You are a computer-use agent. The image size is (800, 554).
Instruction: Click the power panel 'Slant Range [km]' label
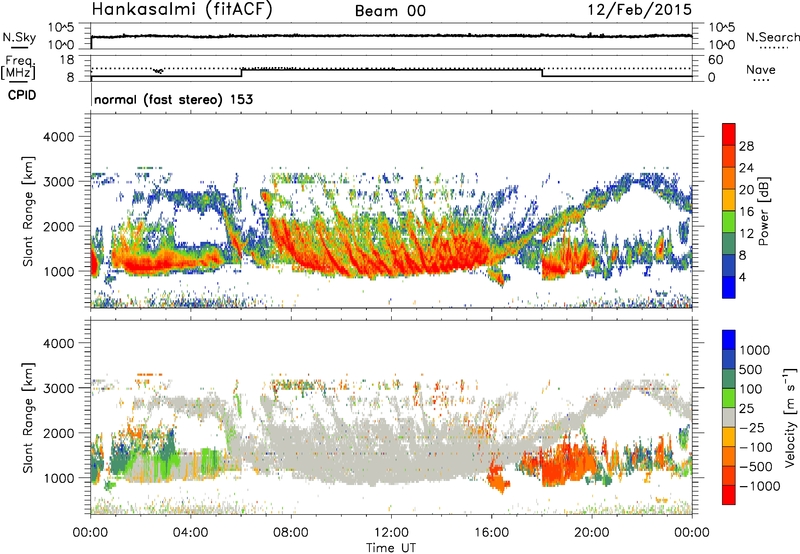tap(28, 211)
